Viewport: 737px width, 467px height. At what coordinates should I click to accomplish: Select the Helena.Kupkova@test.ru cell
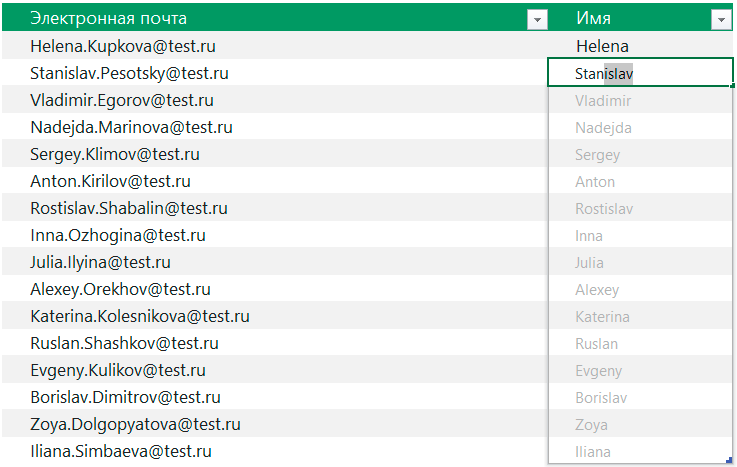(275, 46)
